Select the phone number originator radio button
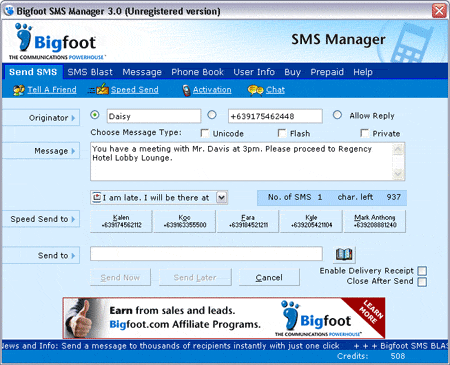 [x=212, y=115]
